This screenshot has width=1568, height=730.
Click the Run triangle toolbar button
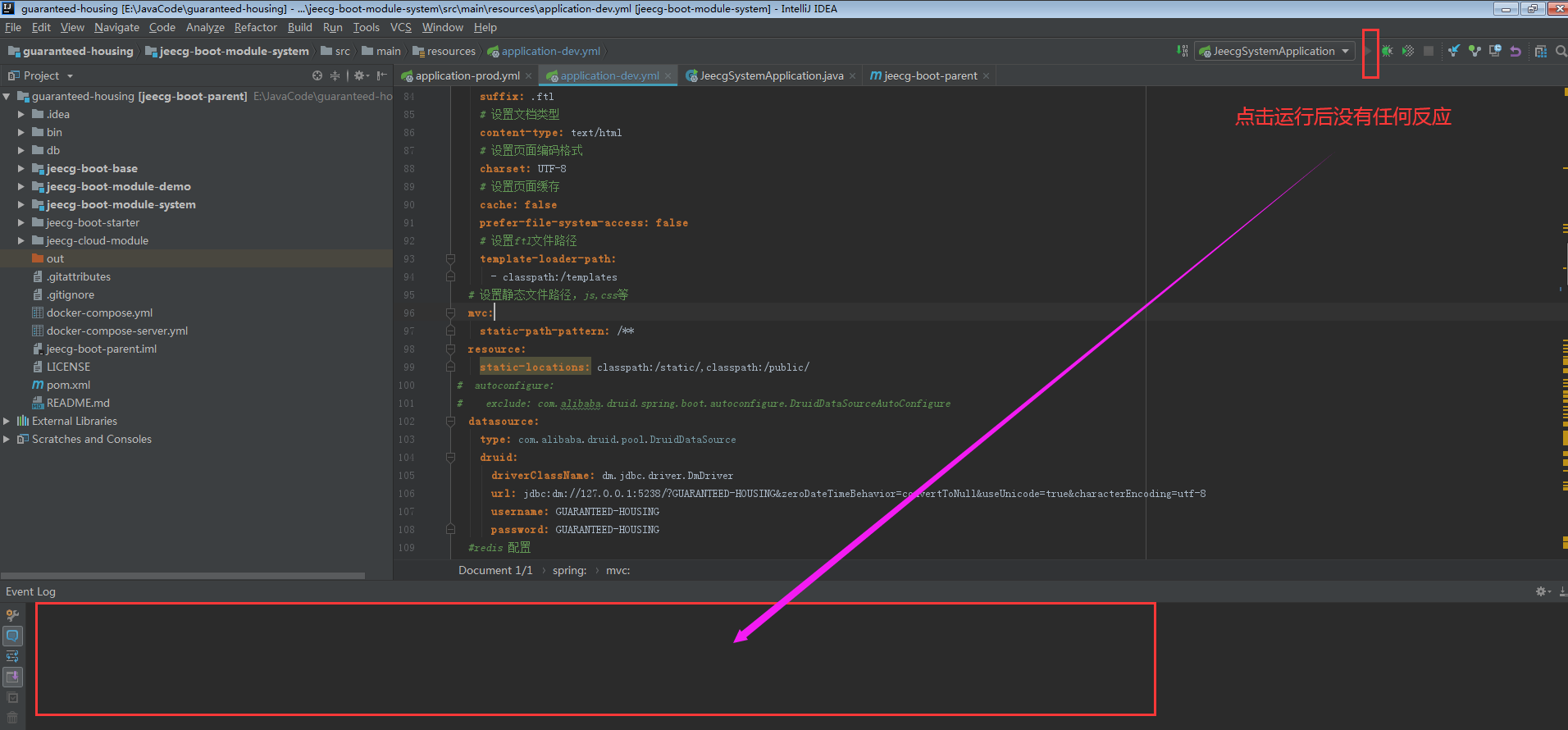pos(1367,51)
